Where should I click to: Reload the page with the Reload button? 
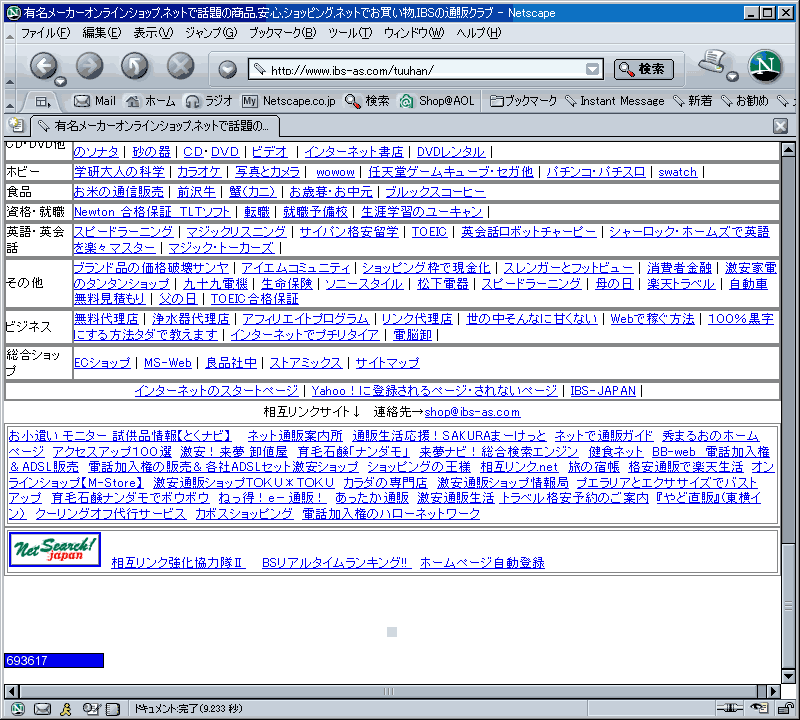tap(135, 66)
